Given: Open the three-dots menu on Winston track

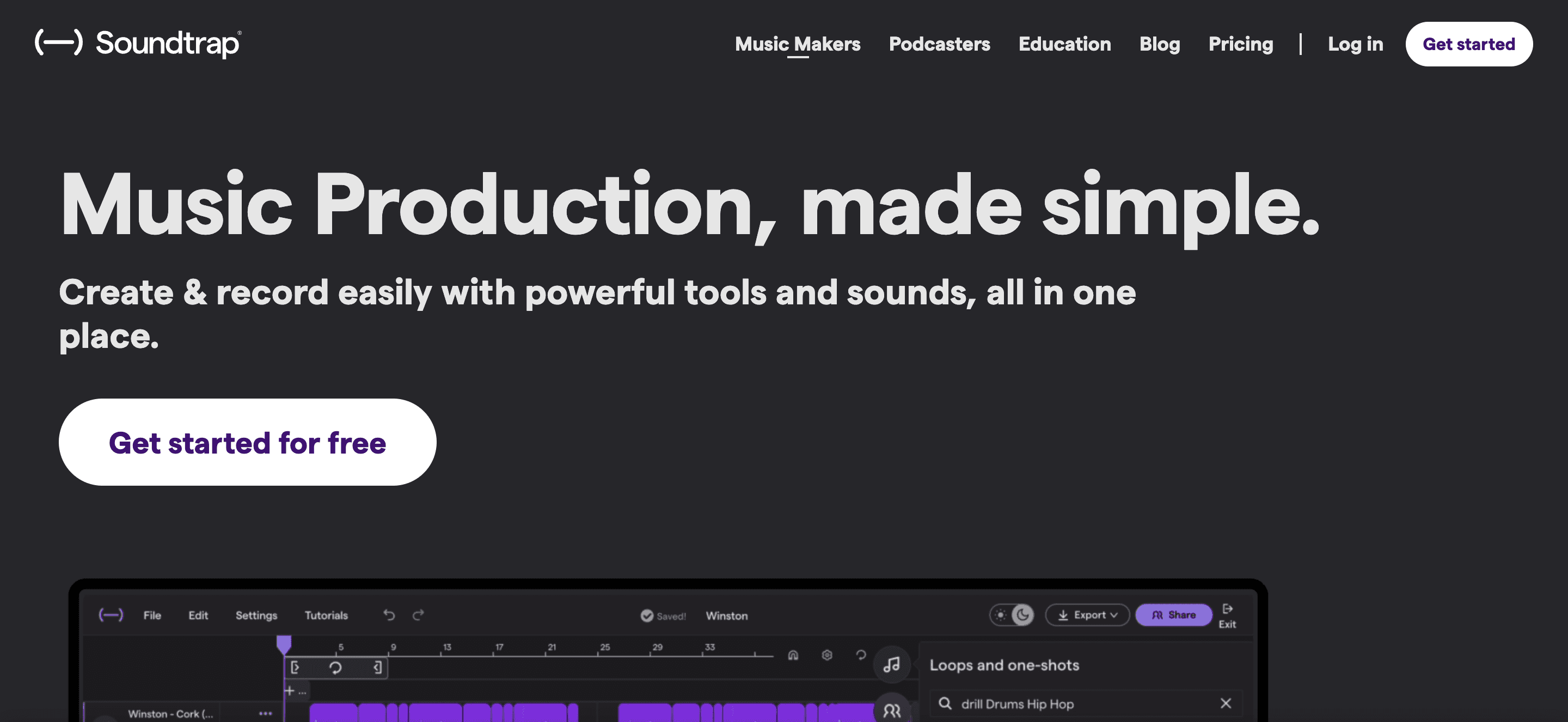Looking at the screenshot, I should 265,713.
